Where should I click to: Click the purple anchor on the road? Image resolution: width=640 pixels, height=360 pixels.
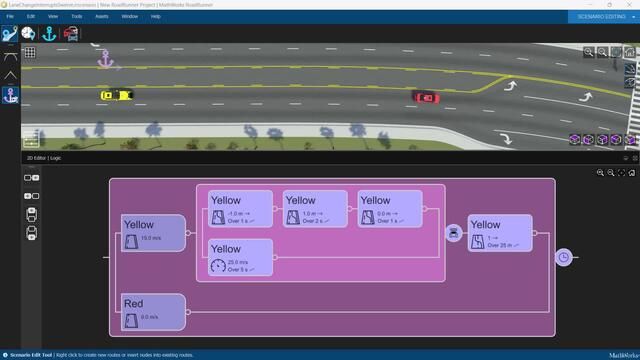click(106, 59)
